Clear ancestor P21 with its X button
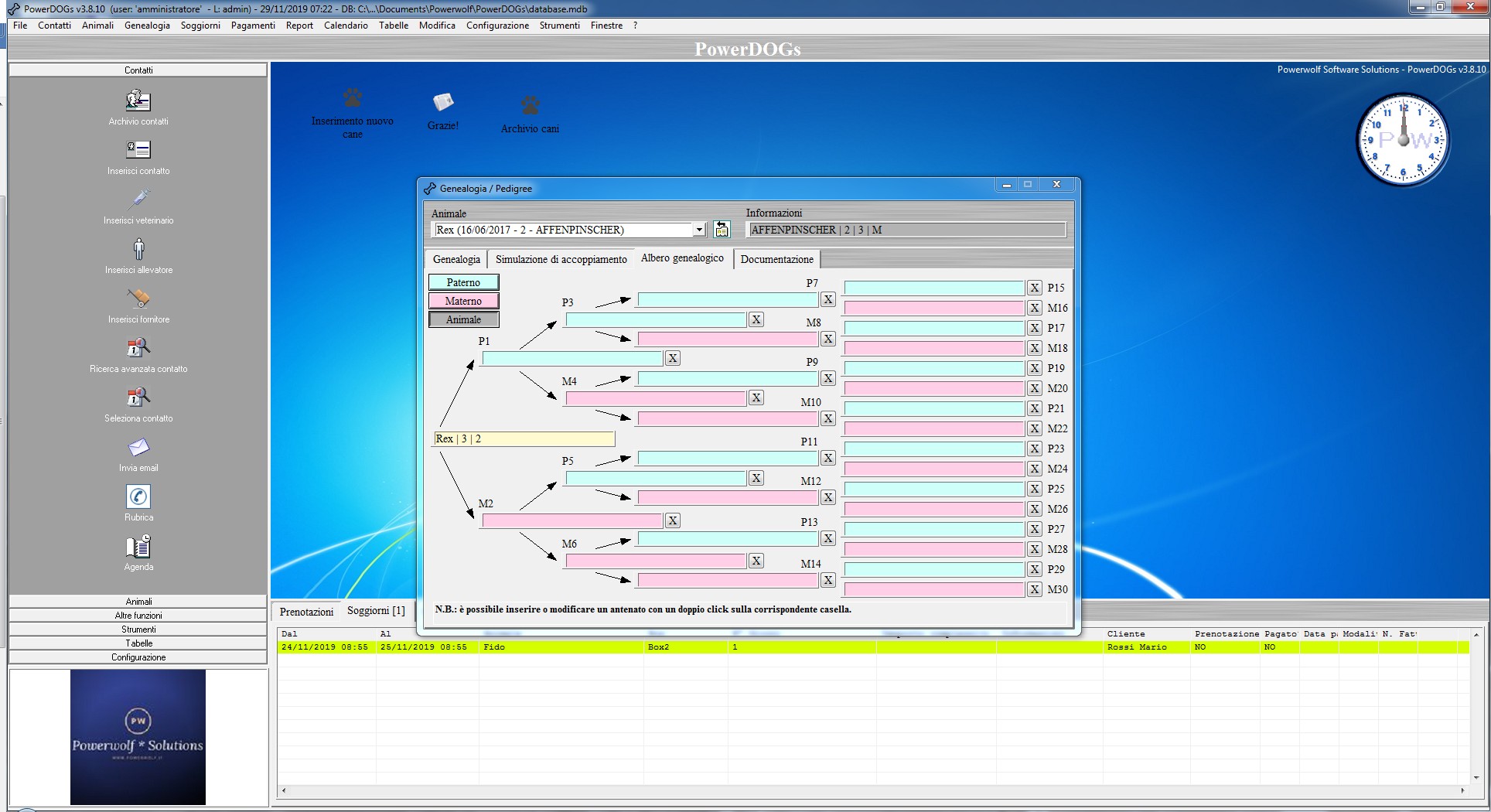The image size is (1491, 812). (x=1035, y=408)
